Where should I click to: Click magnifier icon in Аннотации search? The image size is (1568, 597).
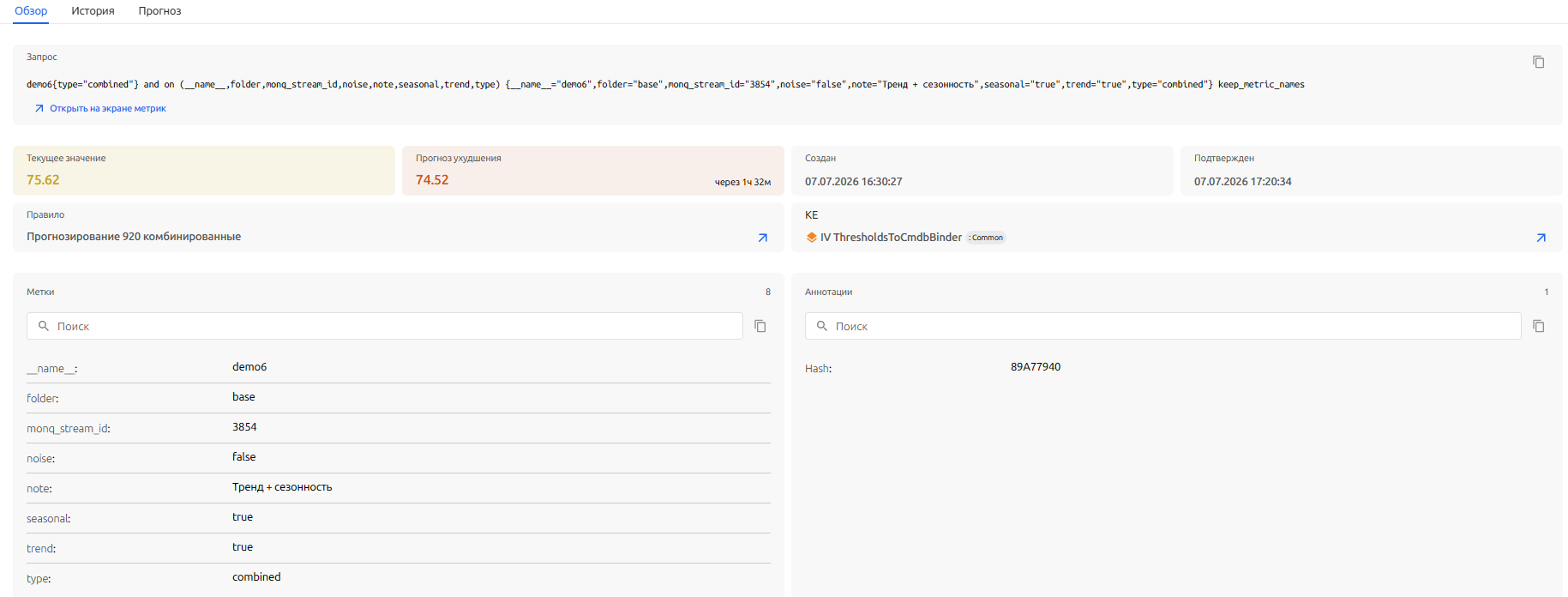tap(822, 326)
